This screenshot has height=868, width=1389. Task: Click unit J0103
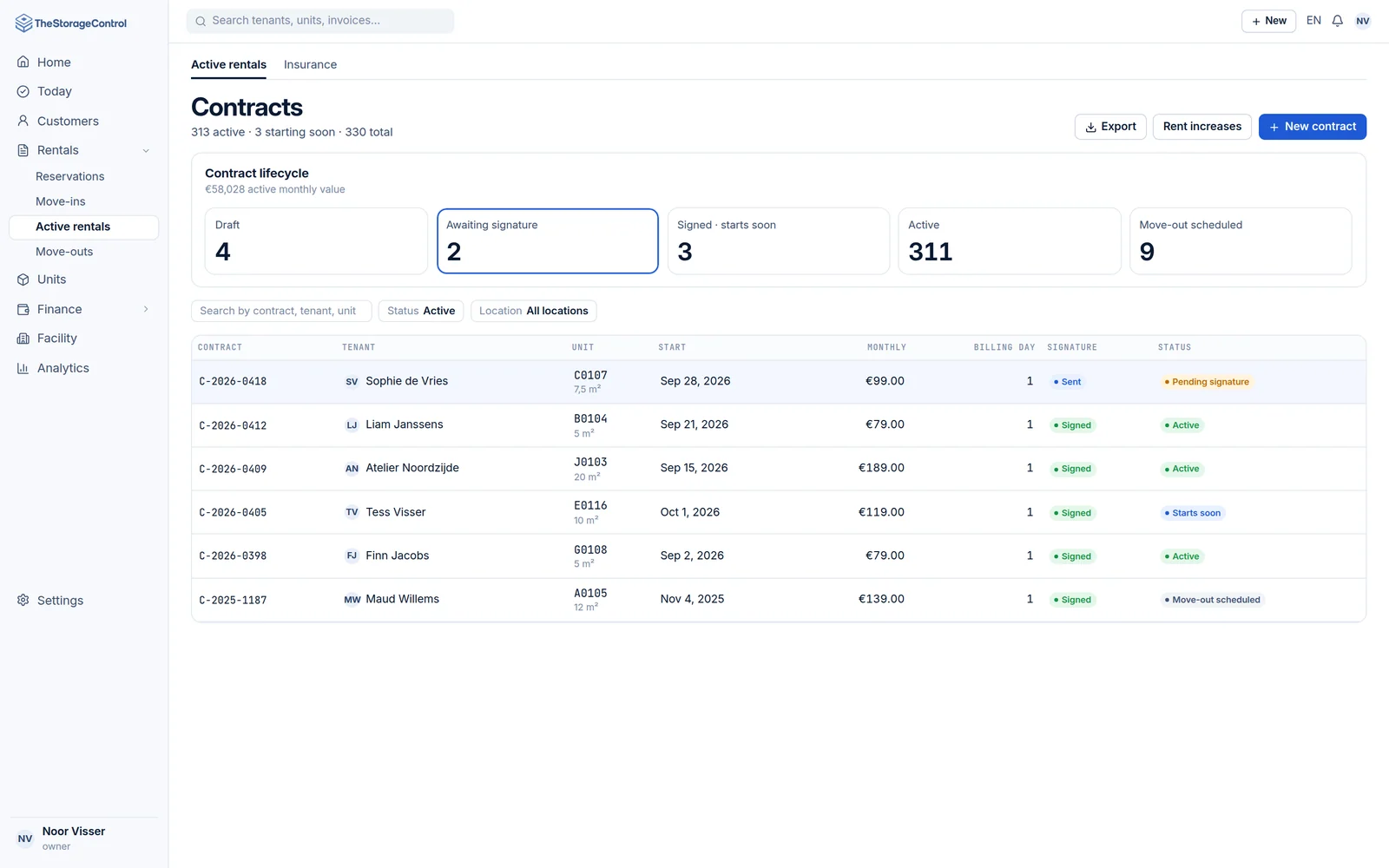(x=590, y=463)
